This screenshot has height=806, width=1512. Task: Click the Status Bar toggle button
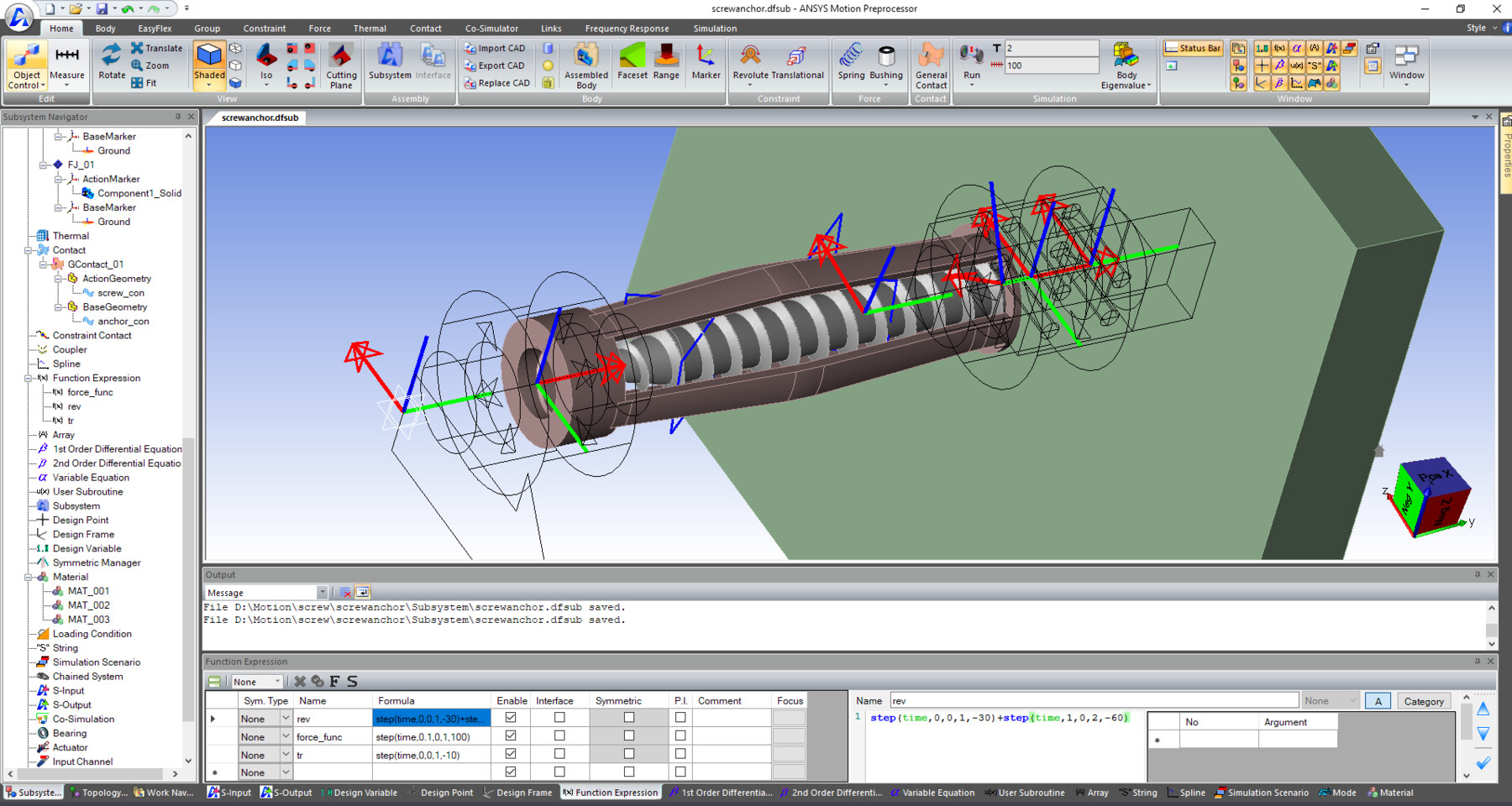(x=1191, y=48)
